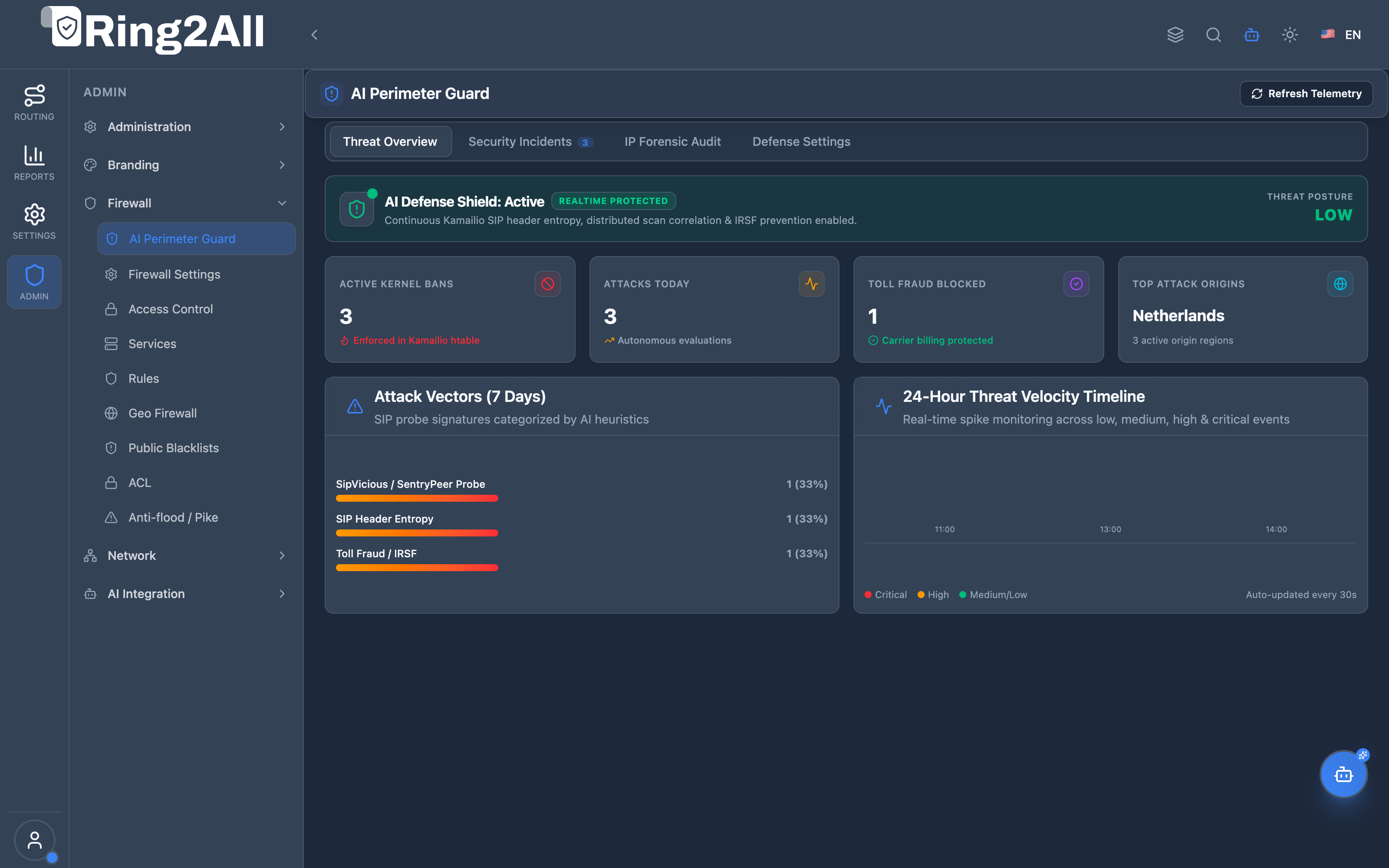Click the SipVicious / SentryPeer Probe bar
The image size is (1389, 868).
417,498
